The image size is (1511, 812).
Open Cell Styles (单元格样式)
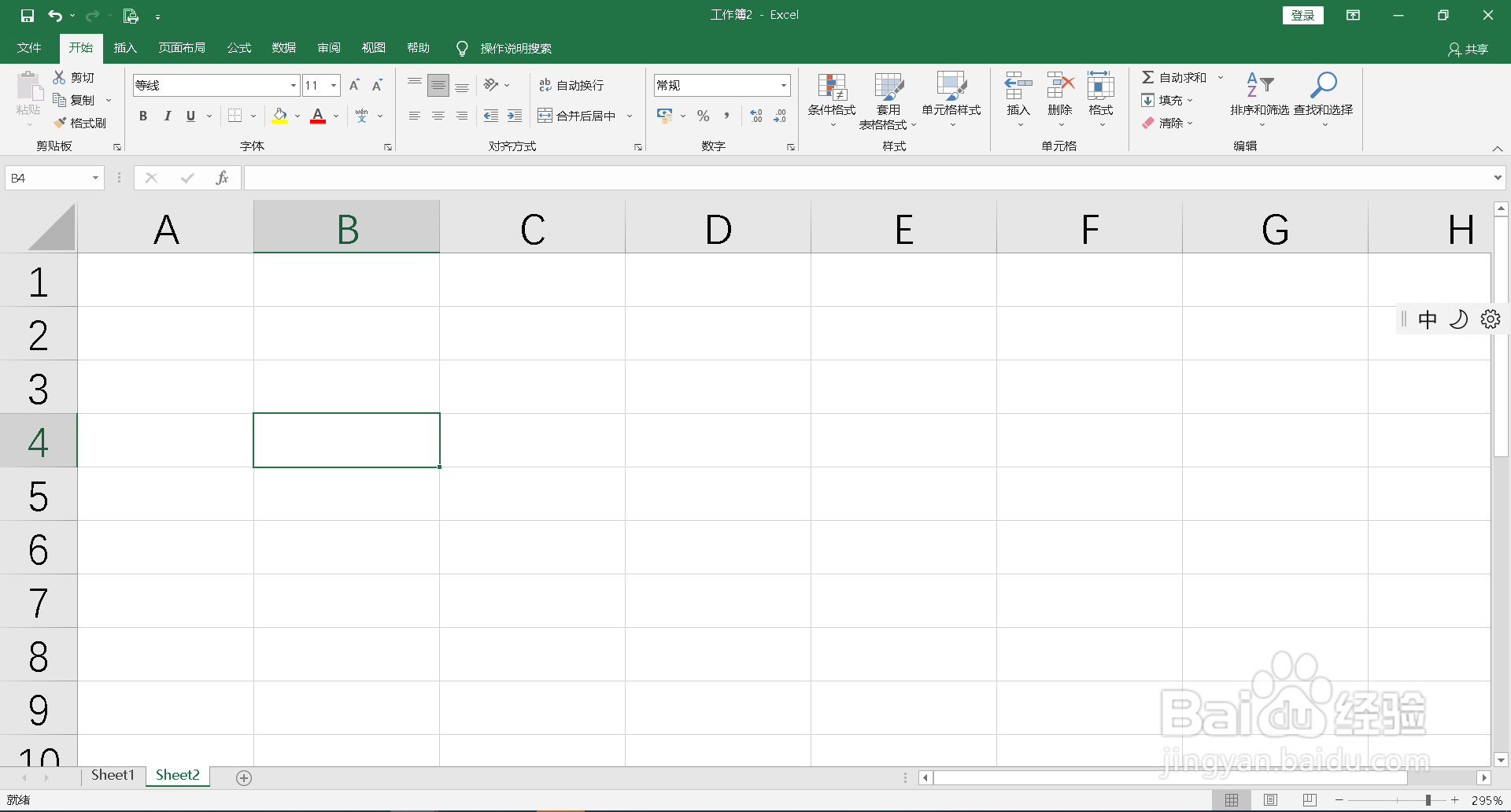[951, 101]
